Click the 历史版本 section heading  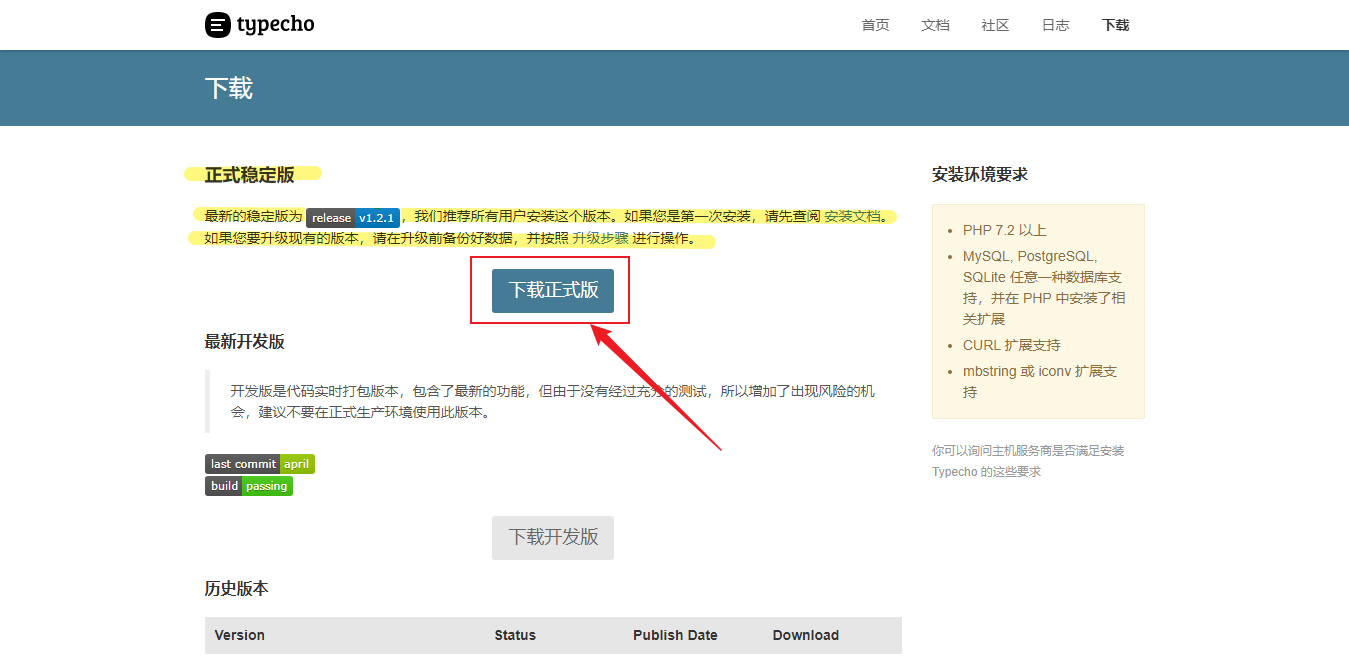(x=237, y=588)
